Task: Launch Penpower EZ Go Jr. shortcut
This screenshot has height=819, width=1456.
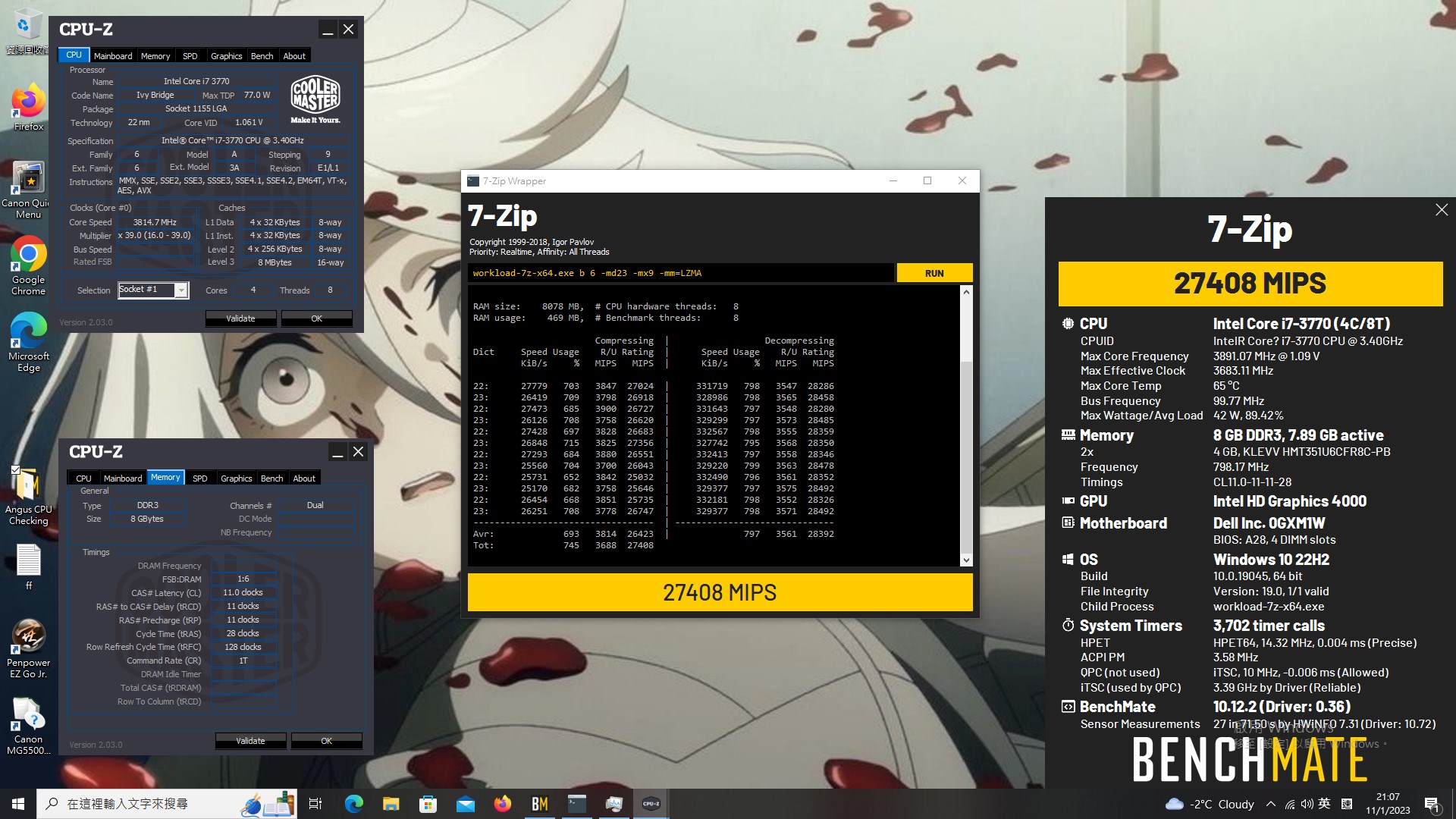Action: pyautogui.click(x=28, y=648)
